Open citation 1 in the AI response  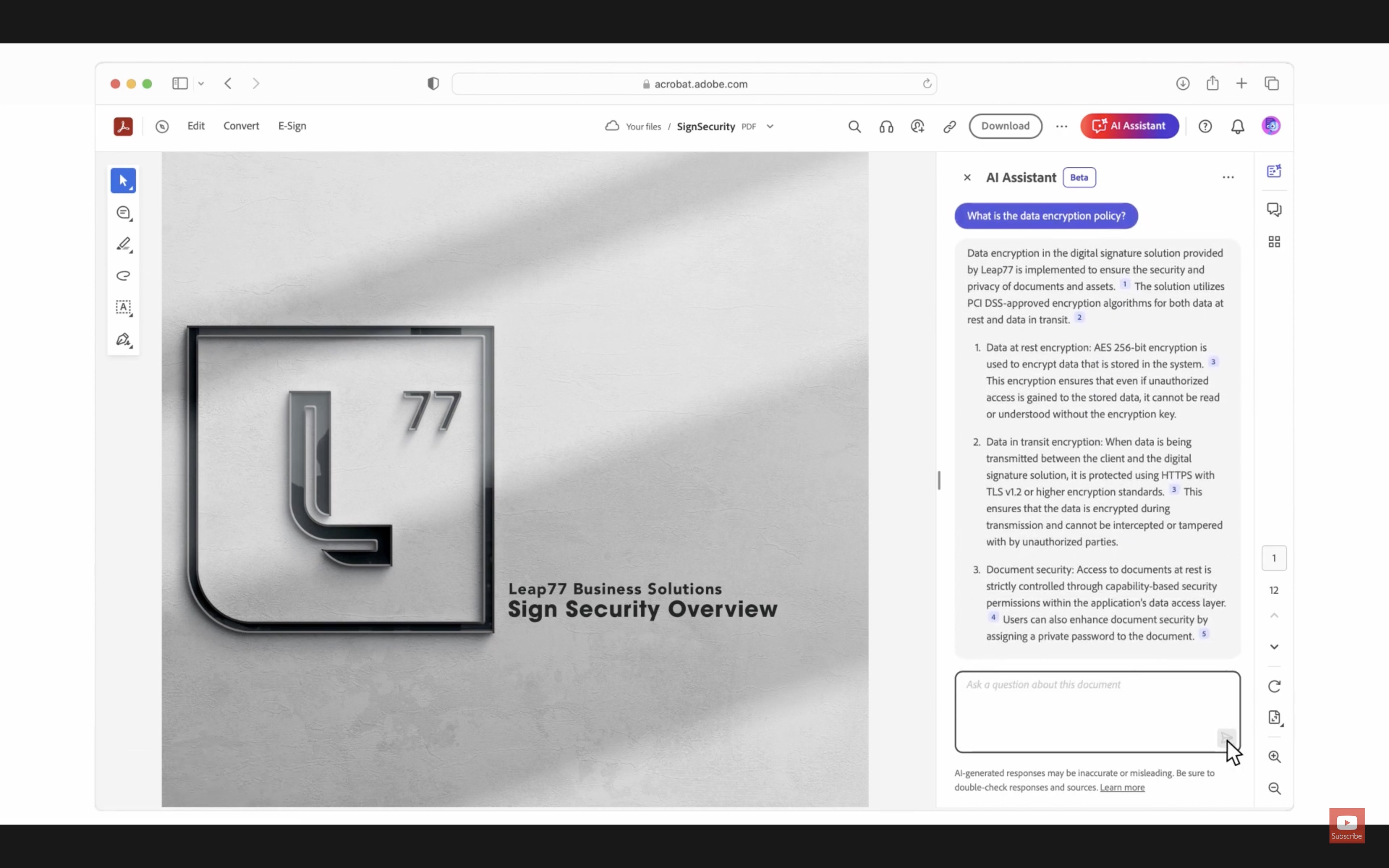[x=1124, y=284]
